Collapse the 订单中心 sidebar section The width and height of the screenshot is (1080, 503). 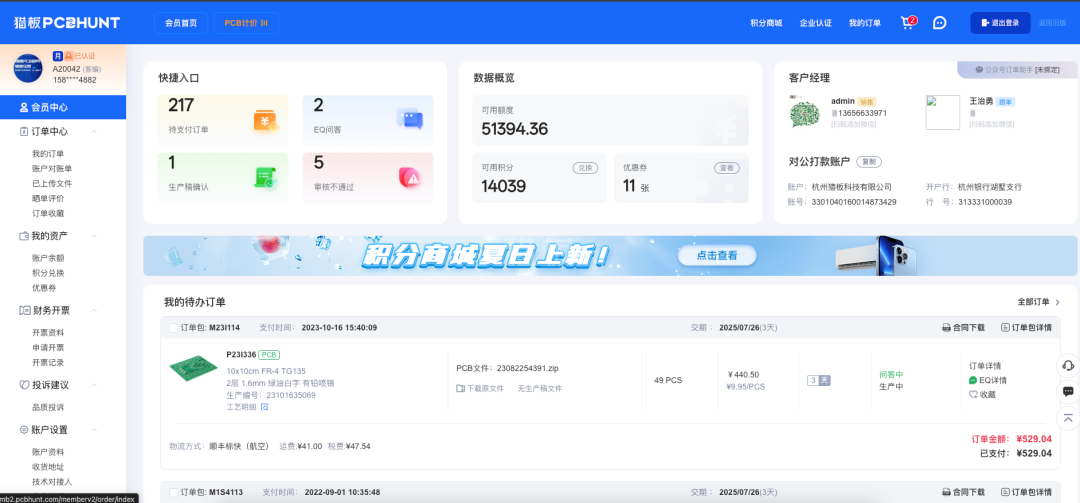(x=94, y=131)
